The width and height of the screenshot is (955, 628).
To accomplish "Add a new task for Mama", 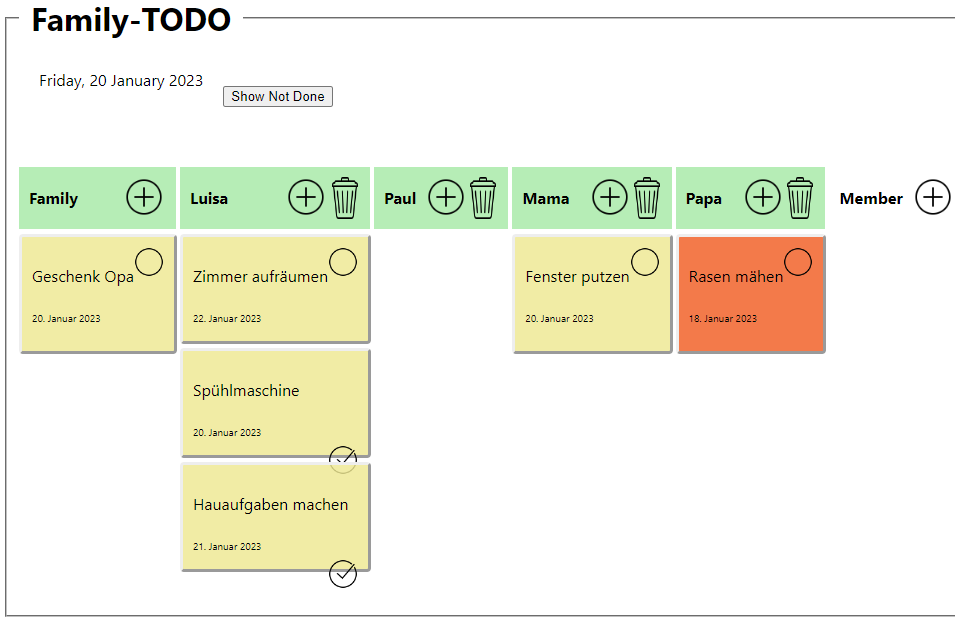I will point(610,197).
